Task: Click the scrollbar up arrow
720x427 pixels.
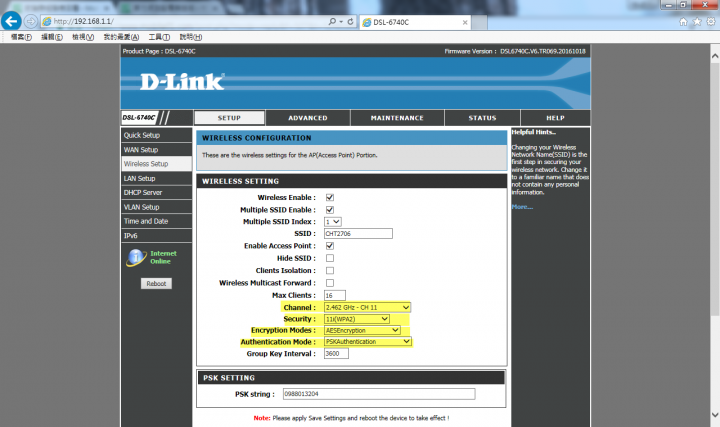Action: click(x=715, y=56)
